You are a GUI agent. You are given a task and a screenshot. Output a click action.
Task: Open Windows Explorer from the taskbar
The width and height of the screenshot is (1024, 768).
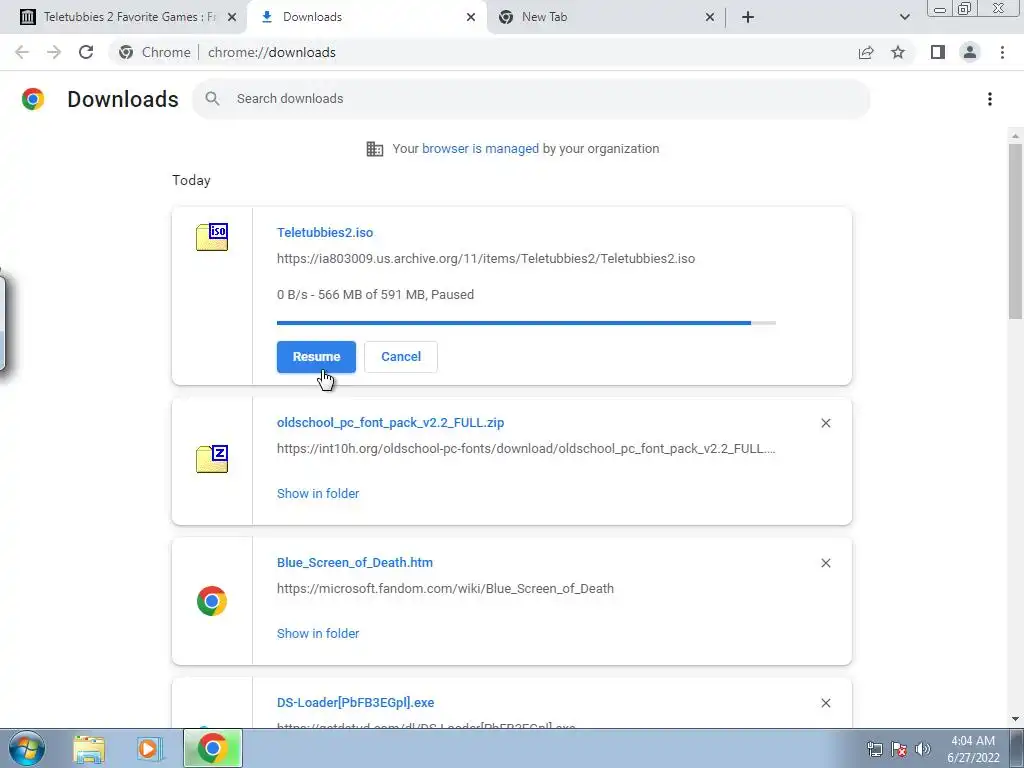[x=89, y=748]
